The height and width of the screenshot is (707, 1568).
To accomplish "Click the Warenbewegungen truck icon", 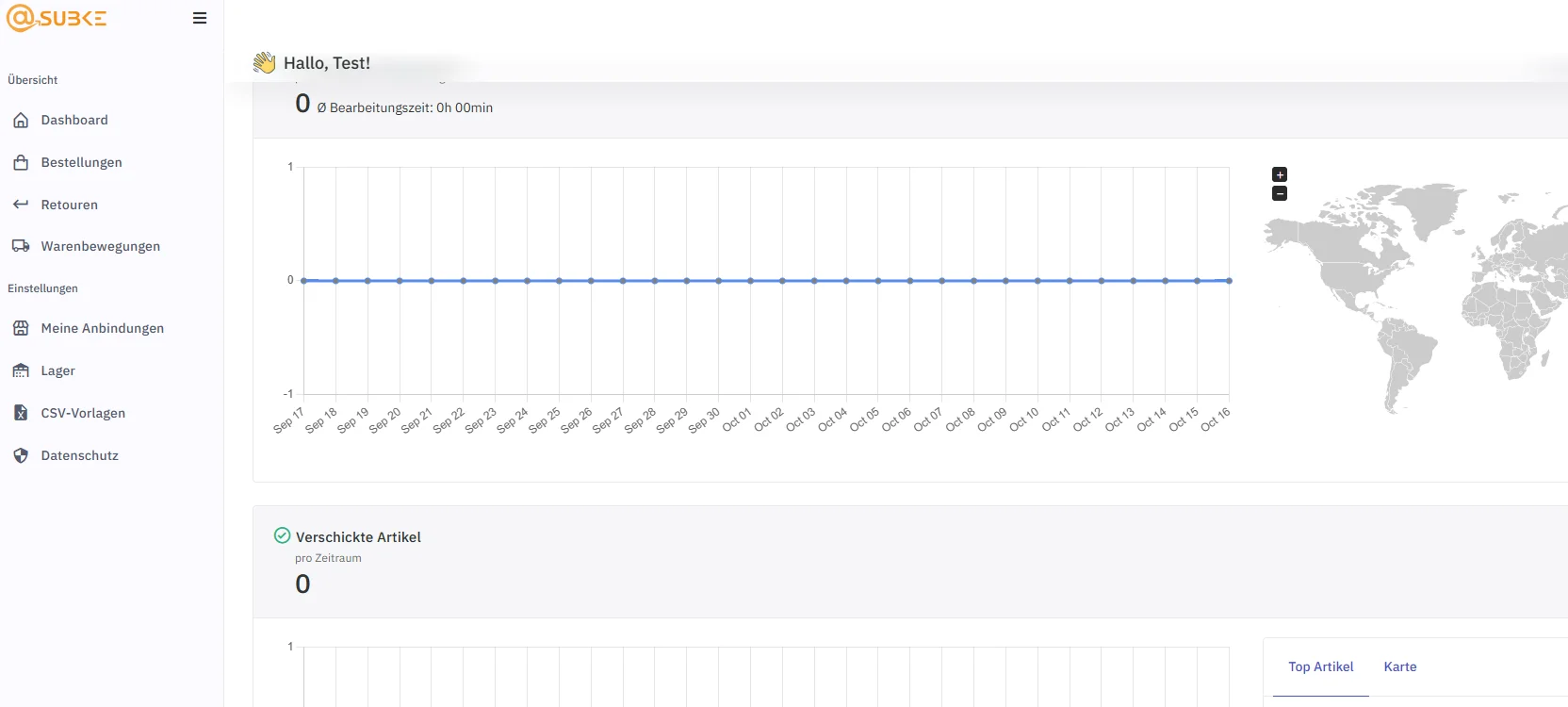I will point(21,246).
